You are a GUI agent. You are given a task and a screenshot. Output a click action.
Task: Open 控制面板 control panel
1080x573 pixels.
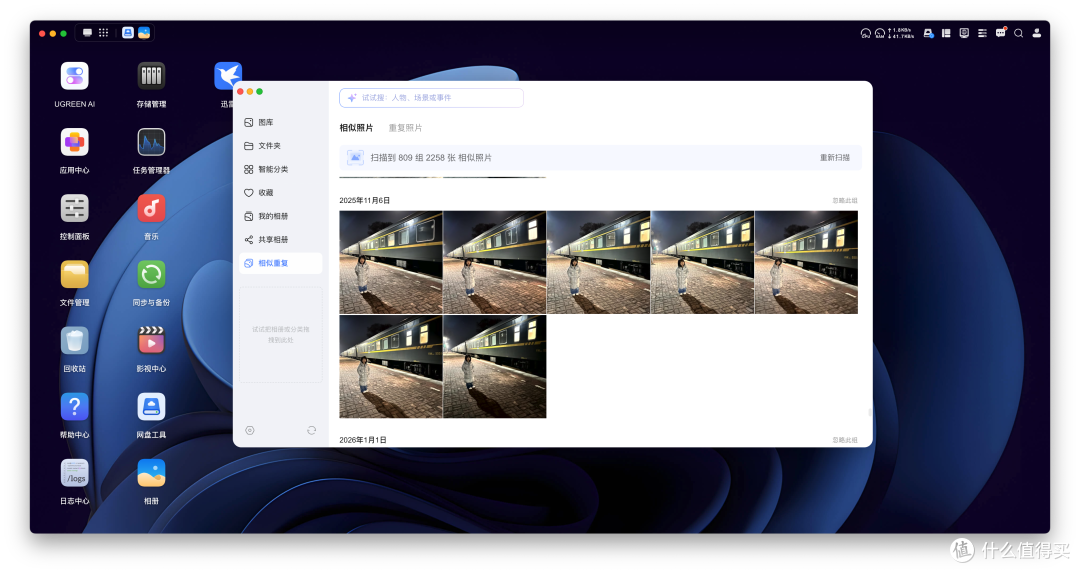[x=74, y=209]
